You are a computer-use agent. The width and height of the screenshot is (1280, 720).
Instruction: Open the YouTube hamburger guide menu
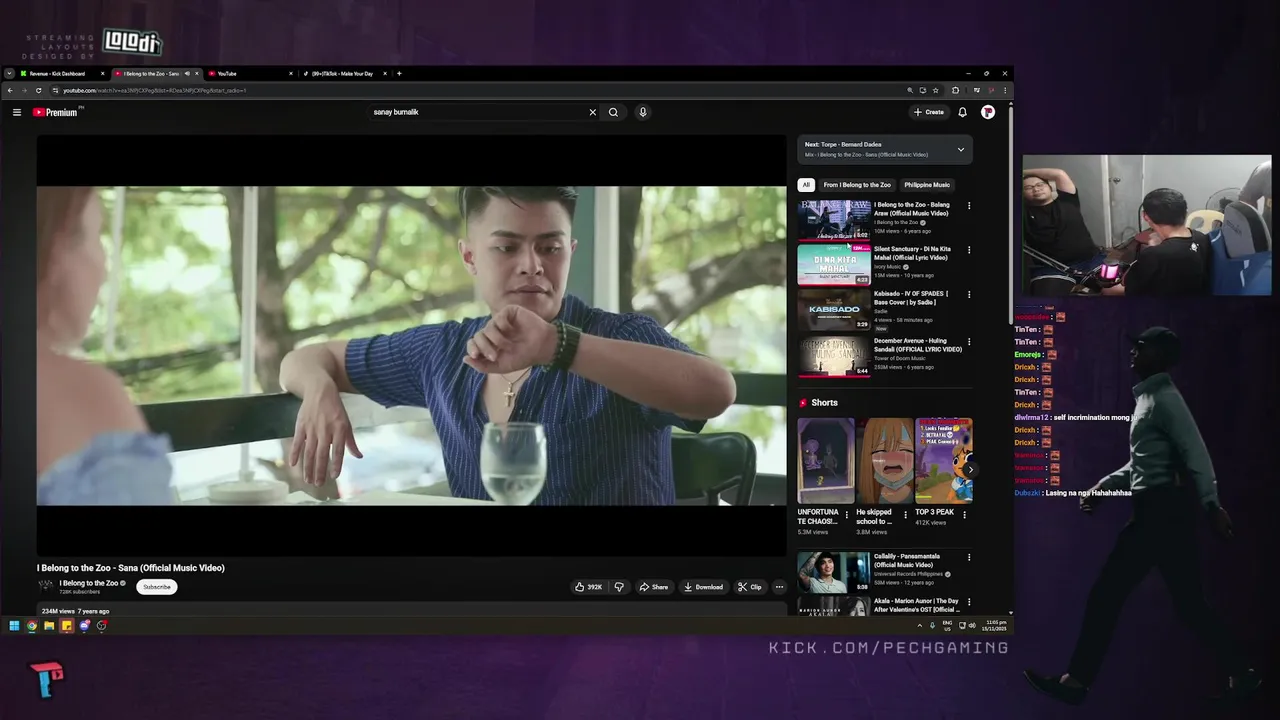click(17, 112)
